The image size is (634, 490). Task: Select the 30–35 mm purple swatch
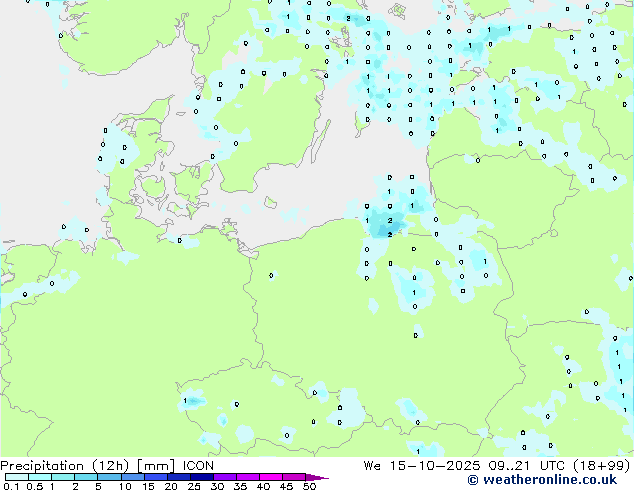(225, 477)
